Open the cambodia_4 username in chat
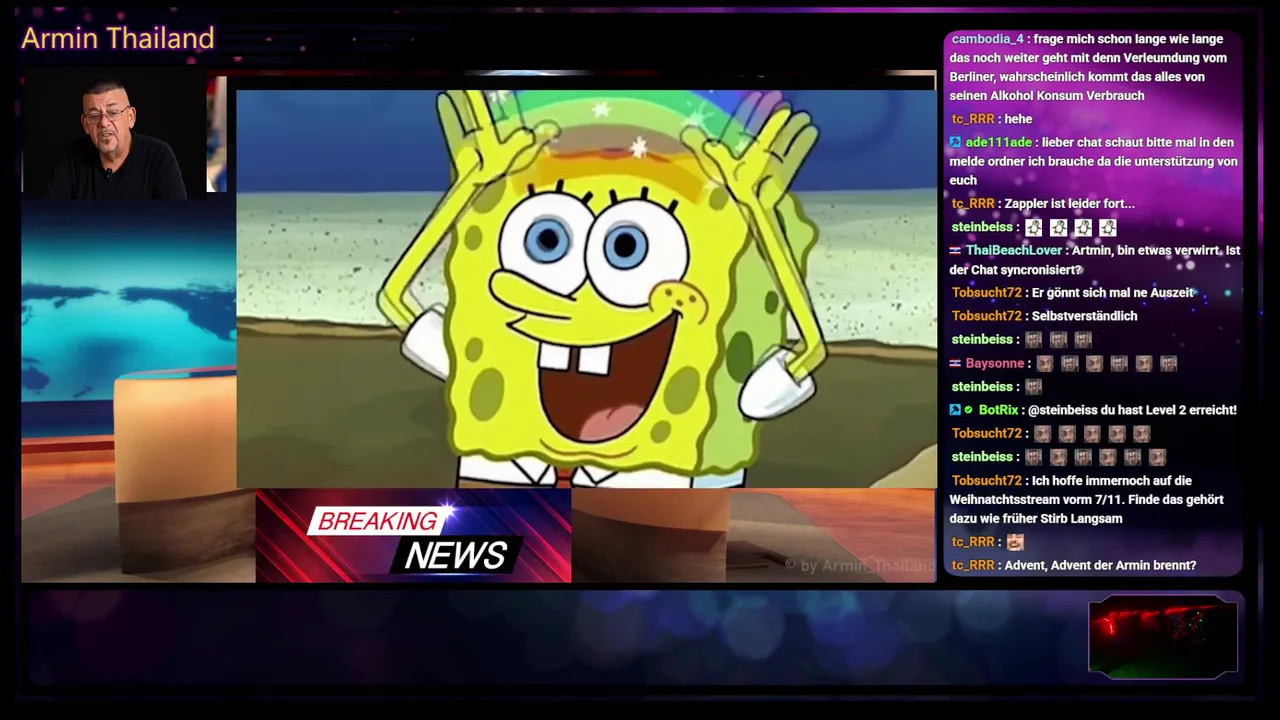Screen dimensions: 1280x720 click(x=987, y=39)
